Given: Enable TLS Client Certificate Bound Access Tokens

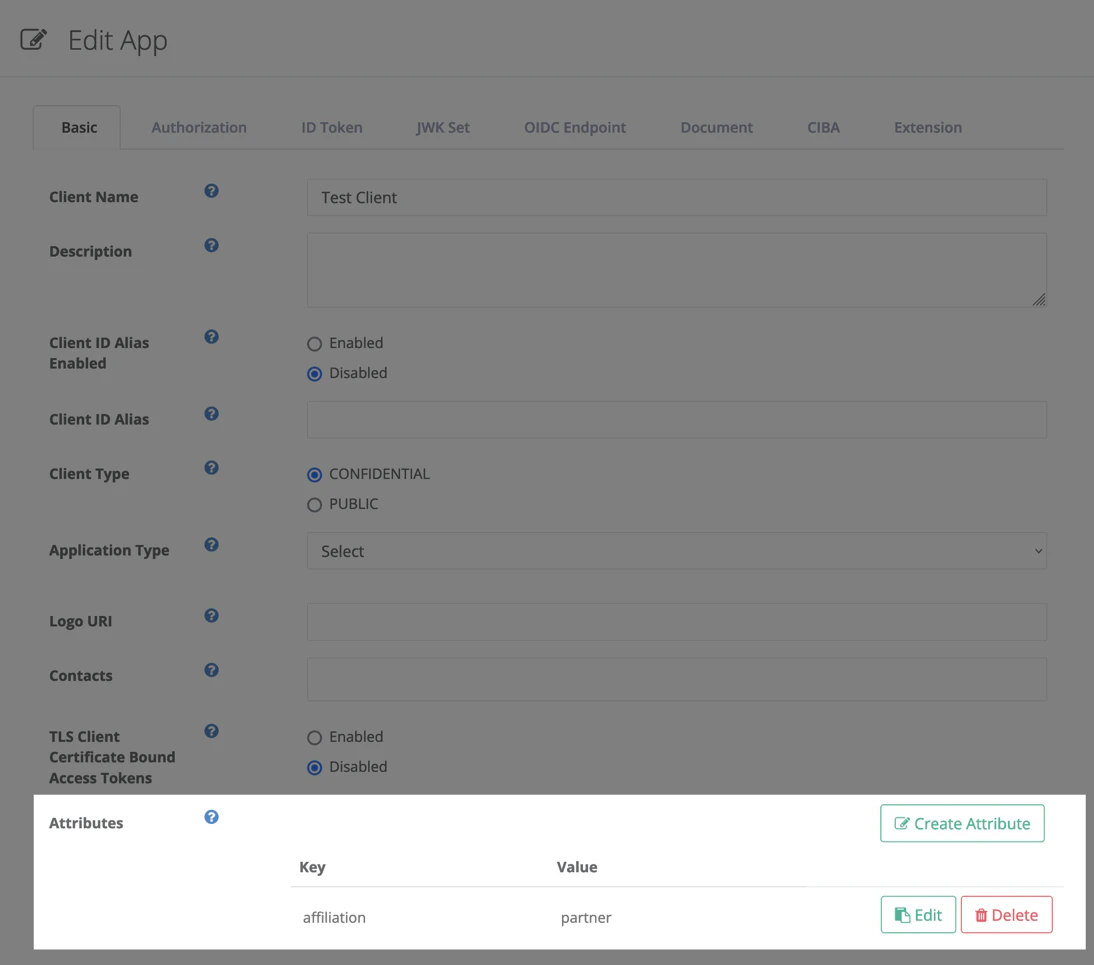Looking at the screenshot, I should (x=314, y=737).
